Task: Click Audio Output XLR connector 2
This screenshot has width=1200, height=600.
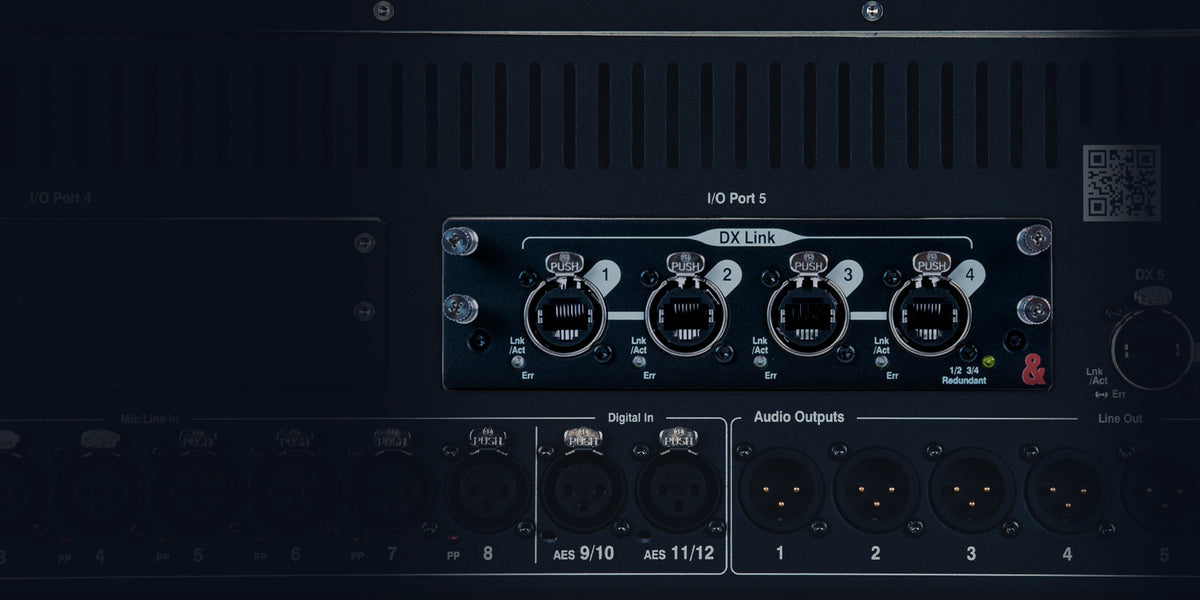Action: pyautogui.click(x=876, y=490)
